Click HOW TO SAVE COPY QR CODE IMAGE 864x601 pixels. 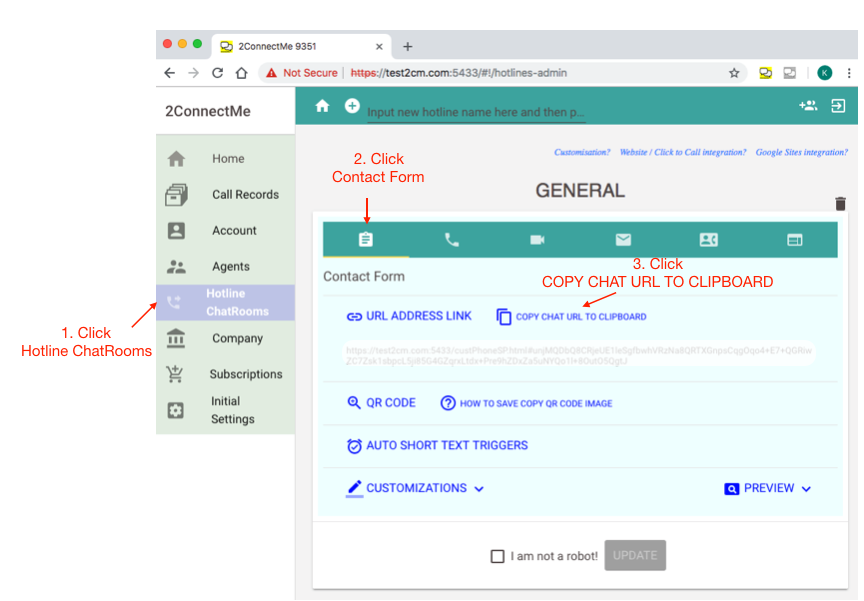pos(536,404)
